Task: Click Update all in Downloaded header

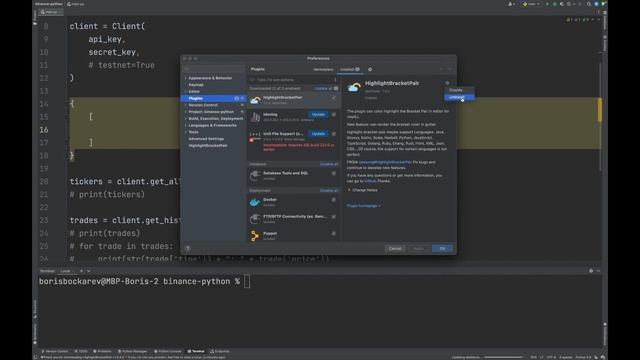Action: pyautogui.click(x=323, y=88)
